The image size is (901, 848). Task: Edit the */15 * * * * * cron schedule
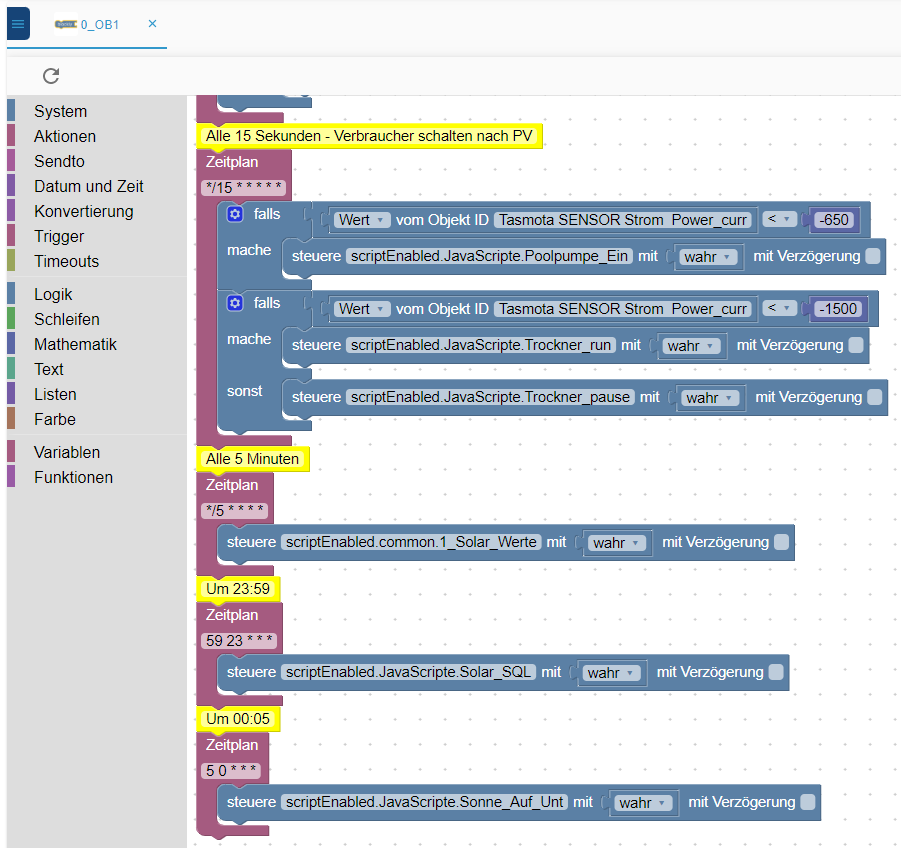tap(244, 188)
